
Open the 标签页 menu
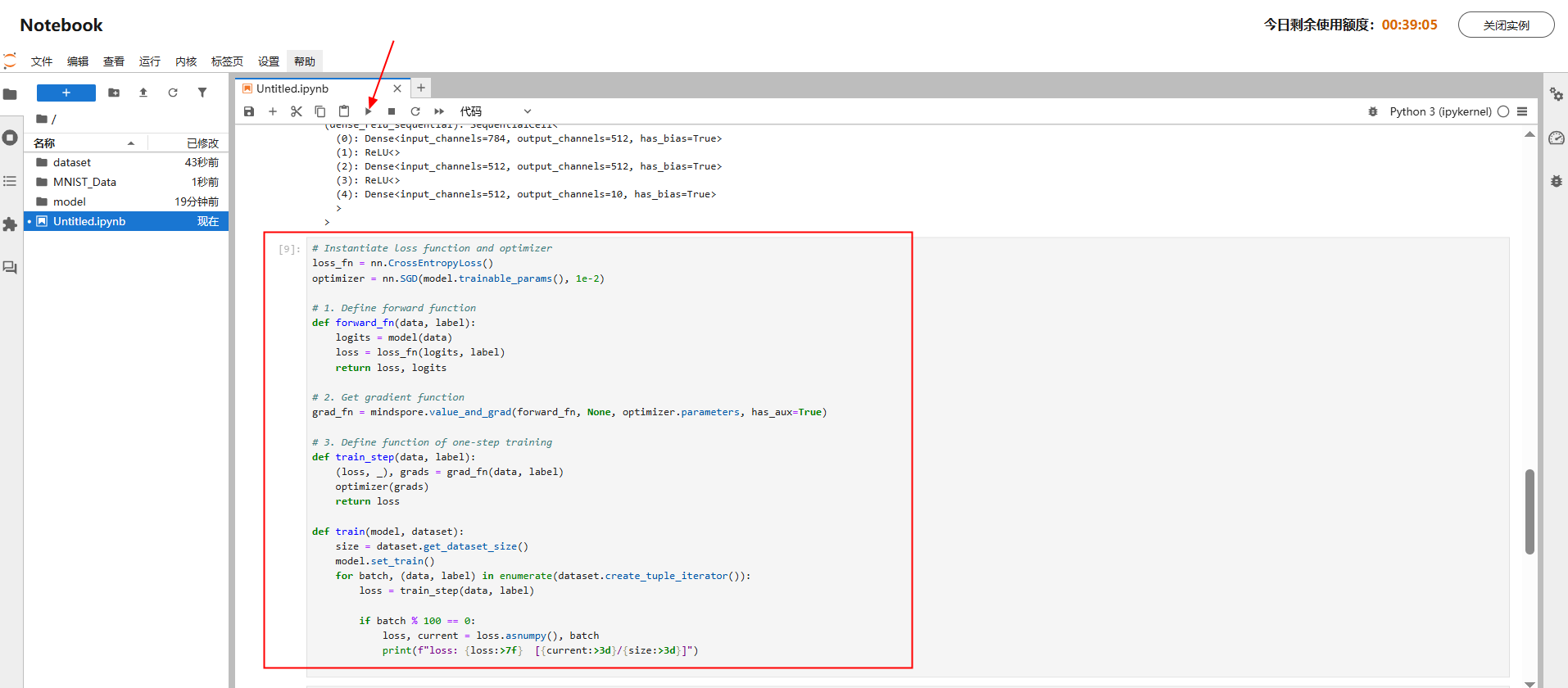point(227,61)
